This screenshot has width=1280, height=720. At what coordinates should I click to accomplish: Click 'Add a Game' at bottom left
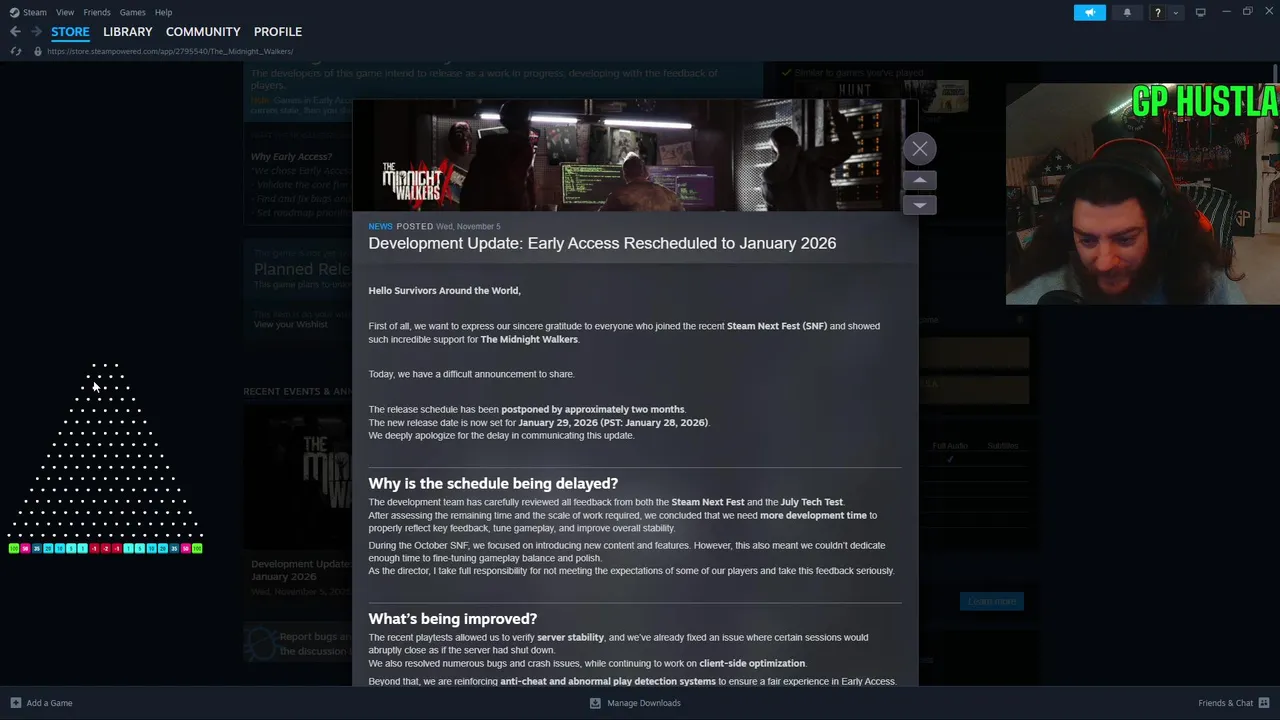click(x=49, y=703)
